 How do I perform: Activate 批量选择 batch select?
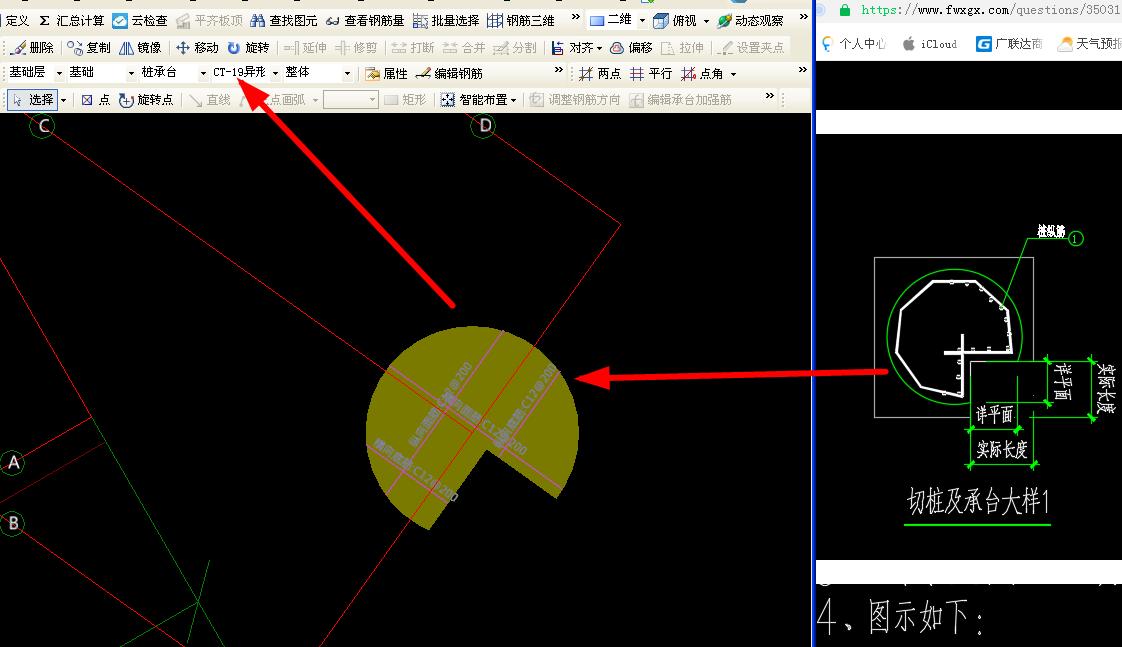coord(447,21)
